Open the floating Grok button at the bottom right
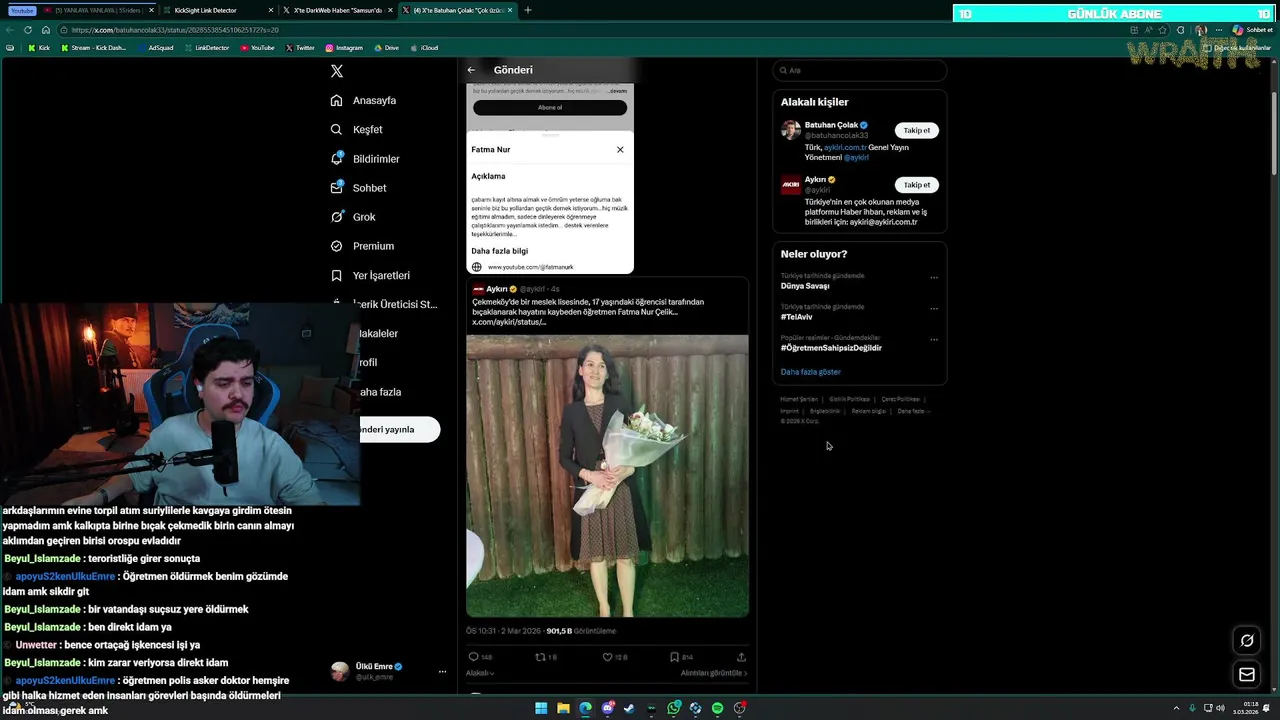 (1247, 640)
